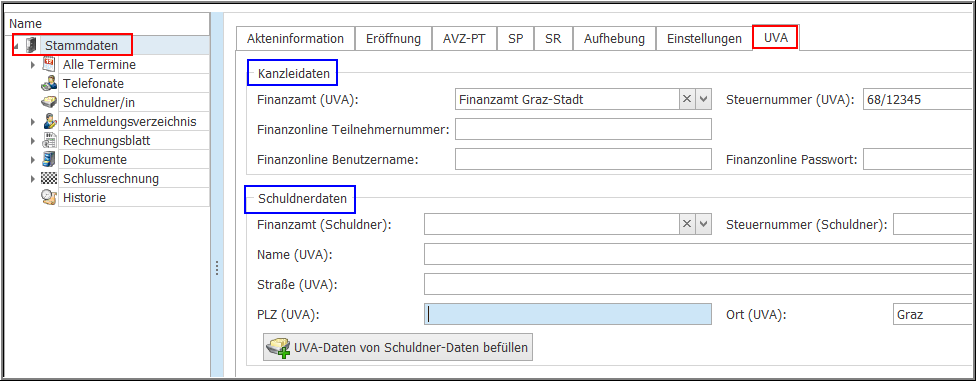Select the Schuldner/in icon
976x381 pixels.
[x=49, y=103]
